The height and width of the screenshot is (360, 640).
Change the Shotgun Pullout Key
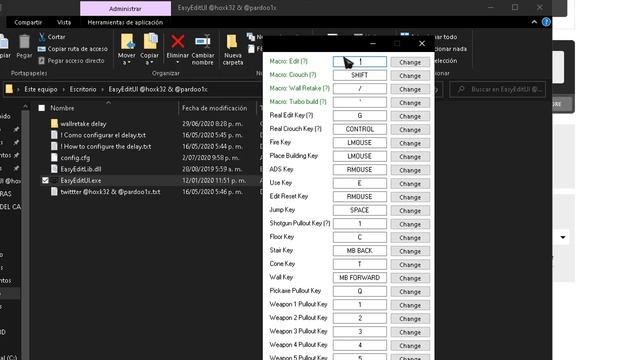pos(410,224)
